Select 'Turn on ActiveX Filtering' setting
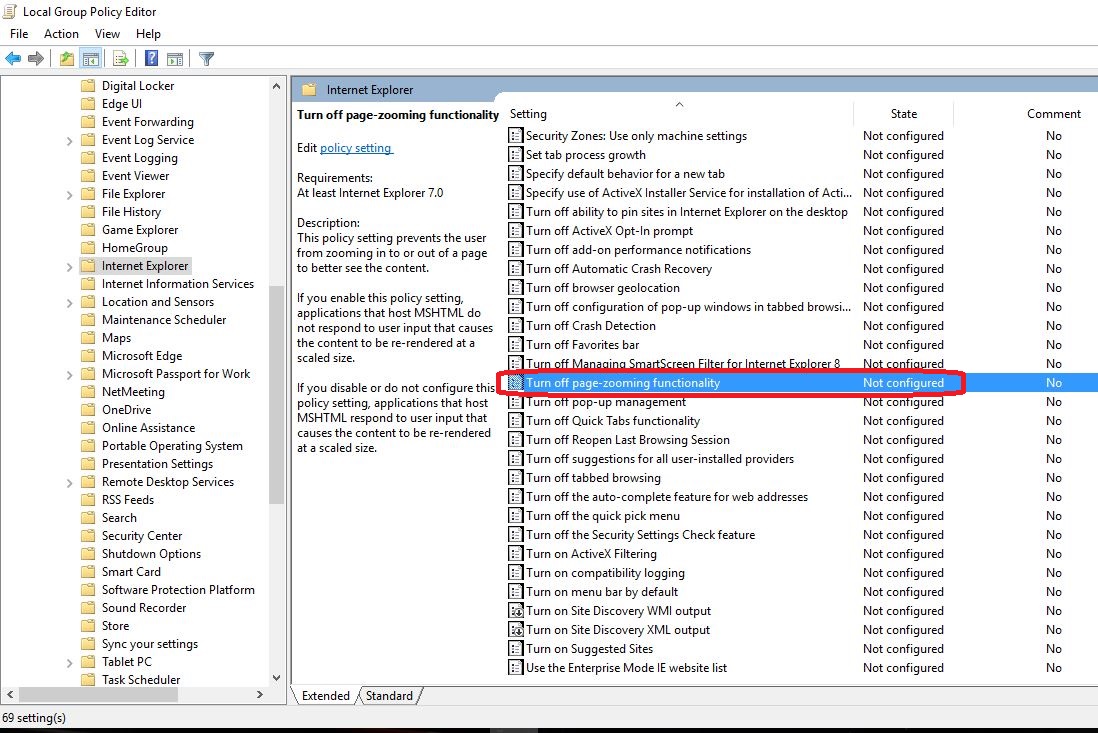This screenshot has height=733, width=1098. (x=591, y=554)
